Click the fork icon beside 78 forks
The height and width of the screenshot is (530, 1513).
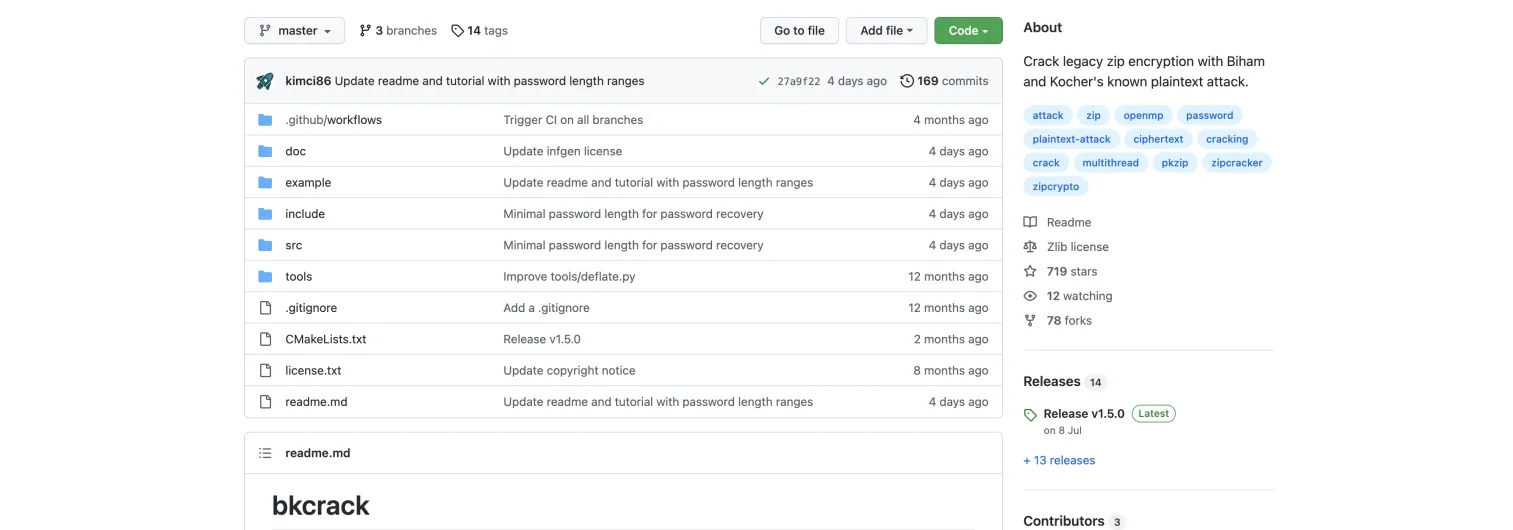click(1030, 320)
